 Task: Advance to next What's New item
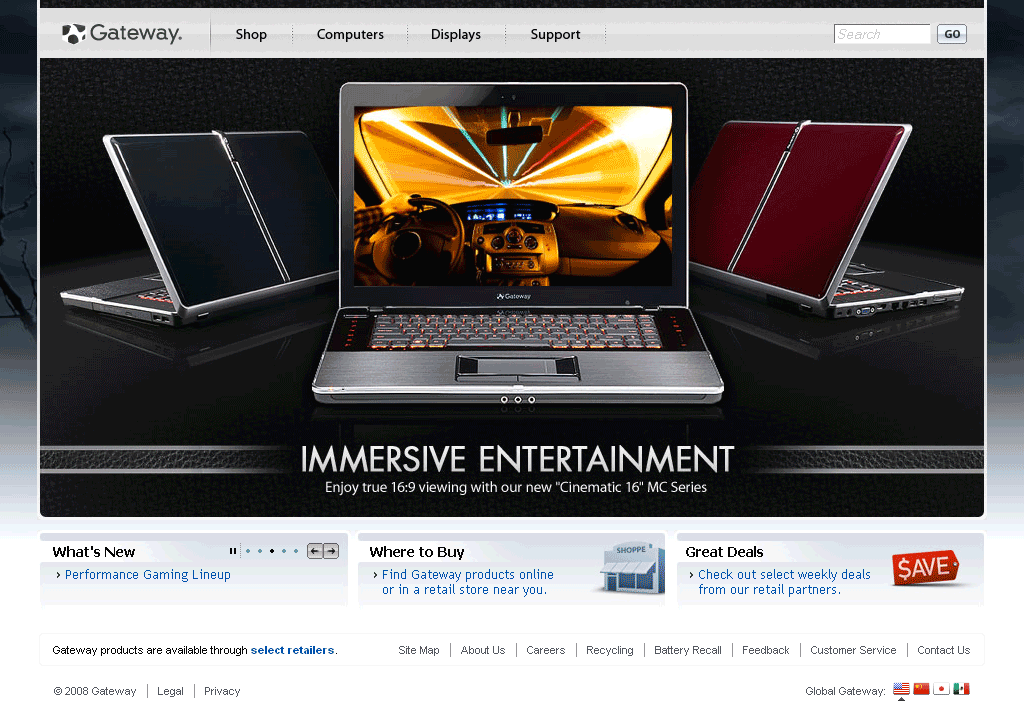(x=331, y=551)
